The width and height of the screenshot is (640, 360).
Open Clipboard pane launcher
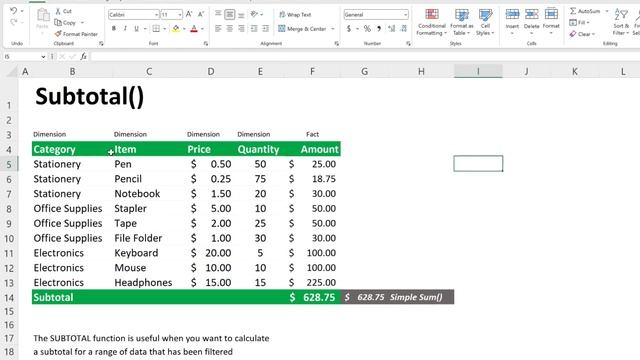[101, 43]
